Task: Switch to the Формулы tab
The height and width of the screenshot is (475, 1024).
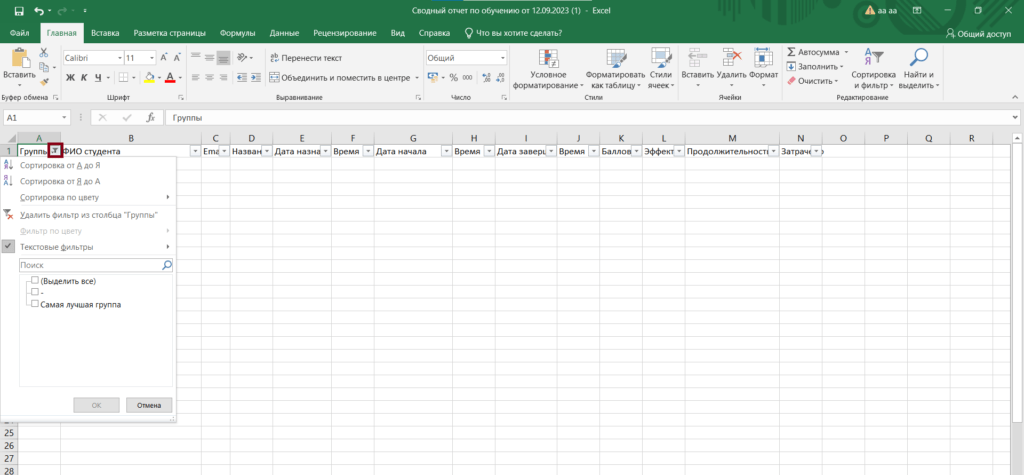Action: [x=238, y=33]
